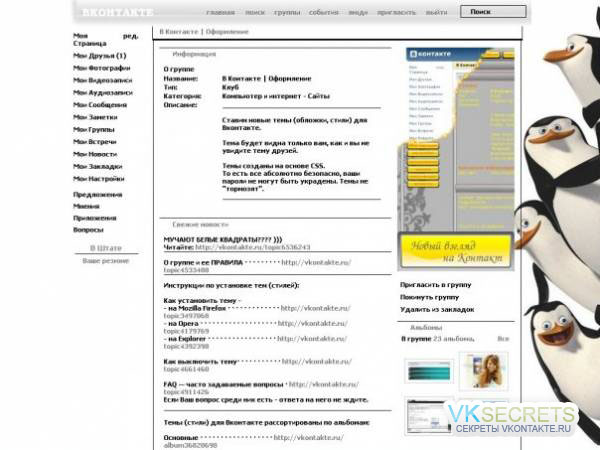
Task: Click the Информация section header
Action: 194,54
